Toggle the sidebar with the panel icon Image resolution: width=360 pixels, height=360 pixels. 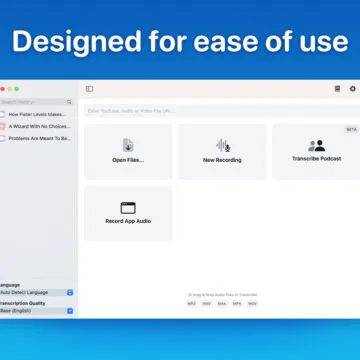89,89
